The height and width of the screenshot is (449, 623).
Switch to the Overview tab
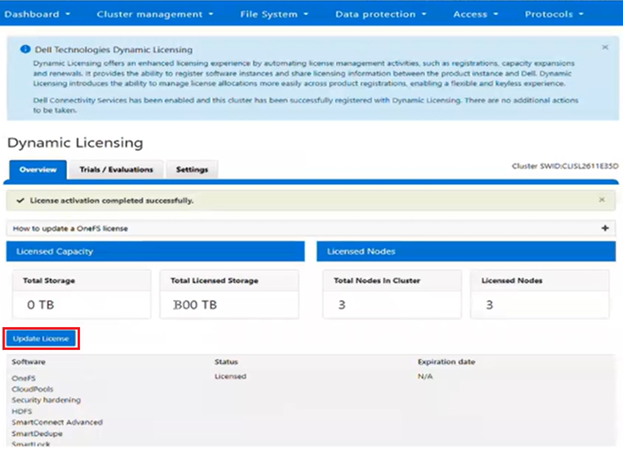[x=38, y=170]
